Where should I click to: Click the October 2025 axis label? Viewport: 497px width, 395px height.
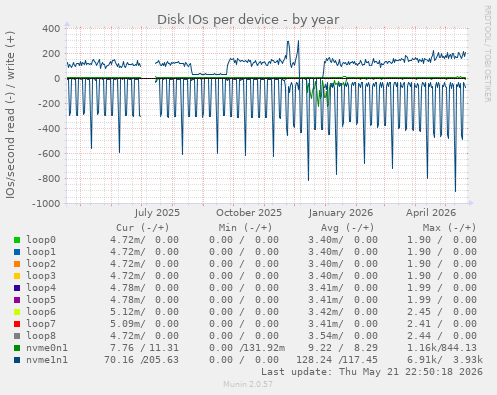tap(249, 213)
